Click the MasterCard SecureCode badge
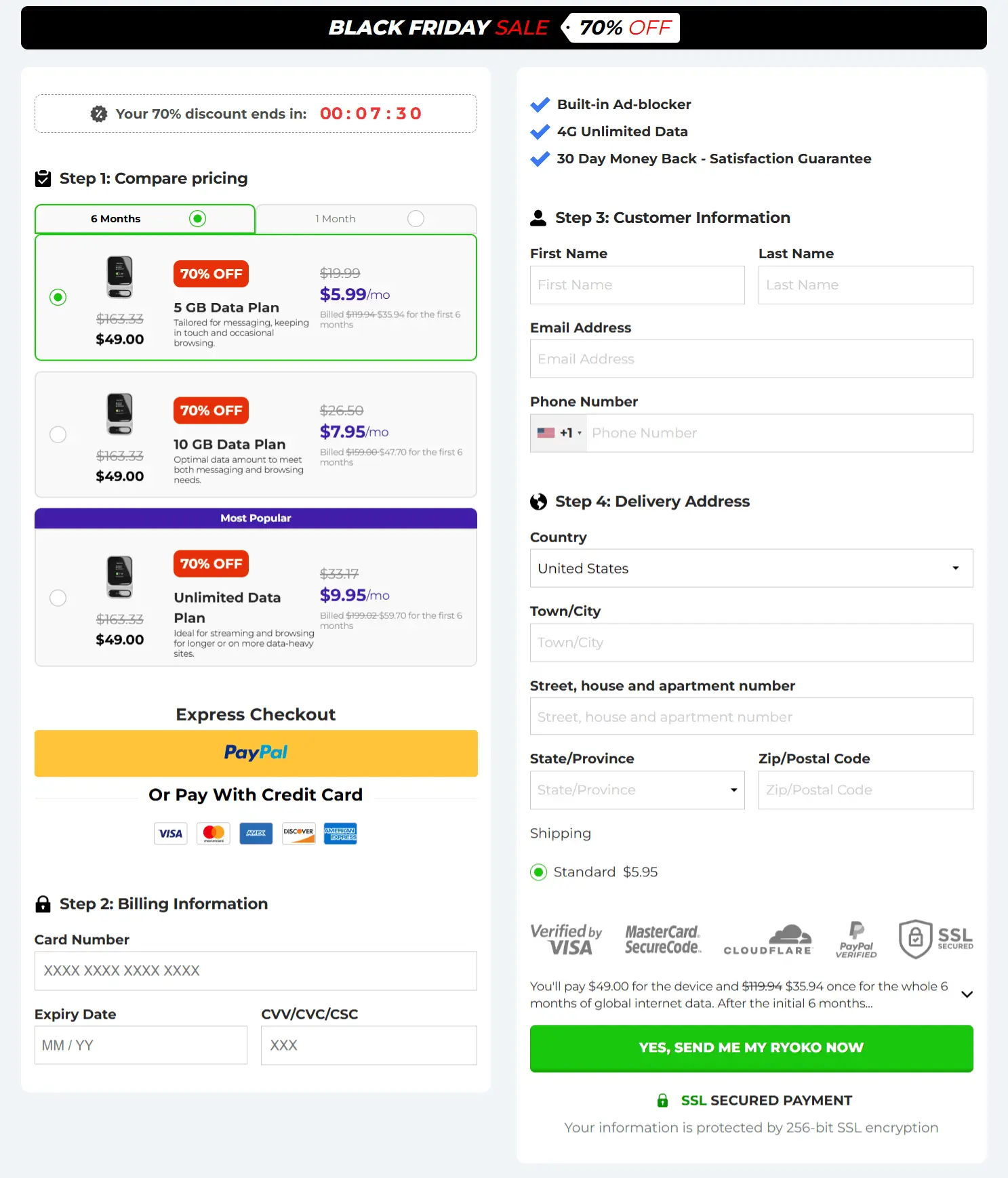This screenshot has height=1178, width=1008. pyautogui.click(x=663, y=939)
